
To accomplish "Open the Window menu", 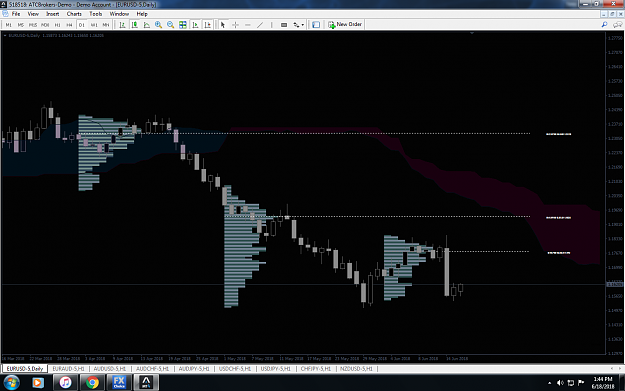I will pos(119,14).
